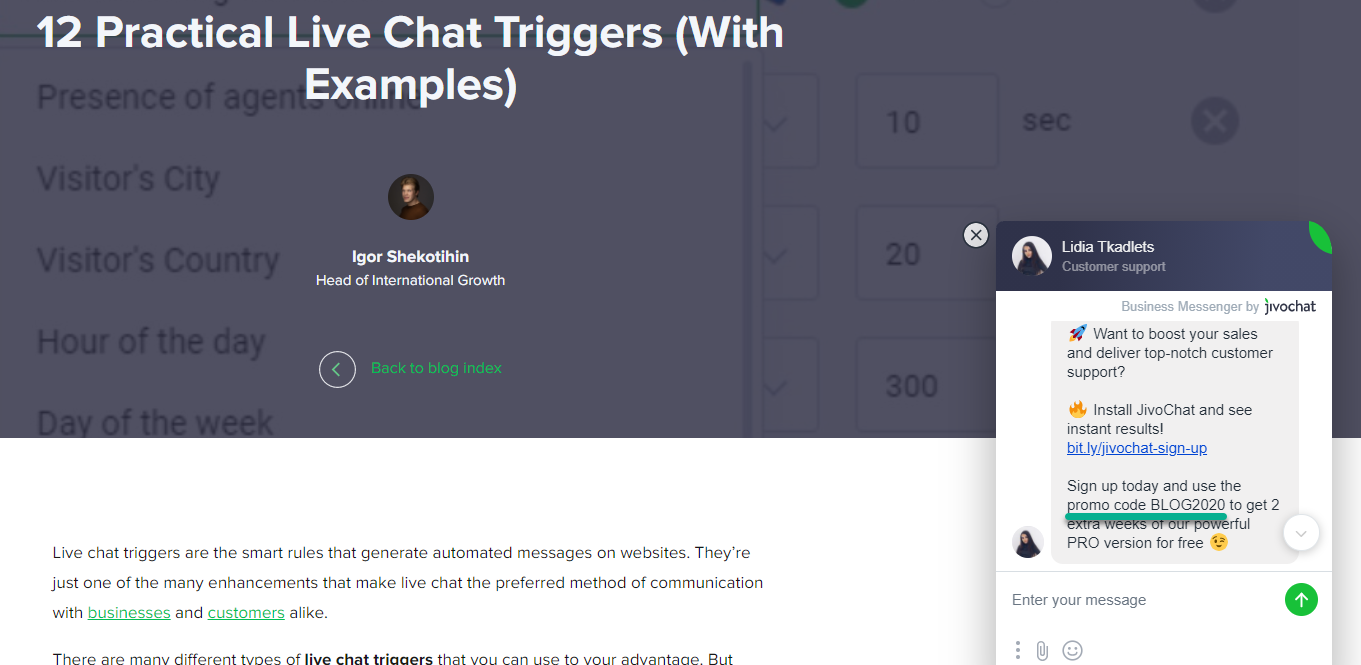Follow the 'businesses' link in the paragraph
The height and width of the screenshot is (665, 1361).
[x=128, y=612]
